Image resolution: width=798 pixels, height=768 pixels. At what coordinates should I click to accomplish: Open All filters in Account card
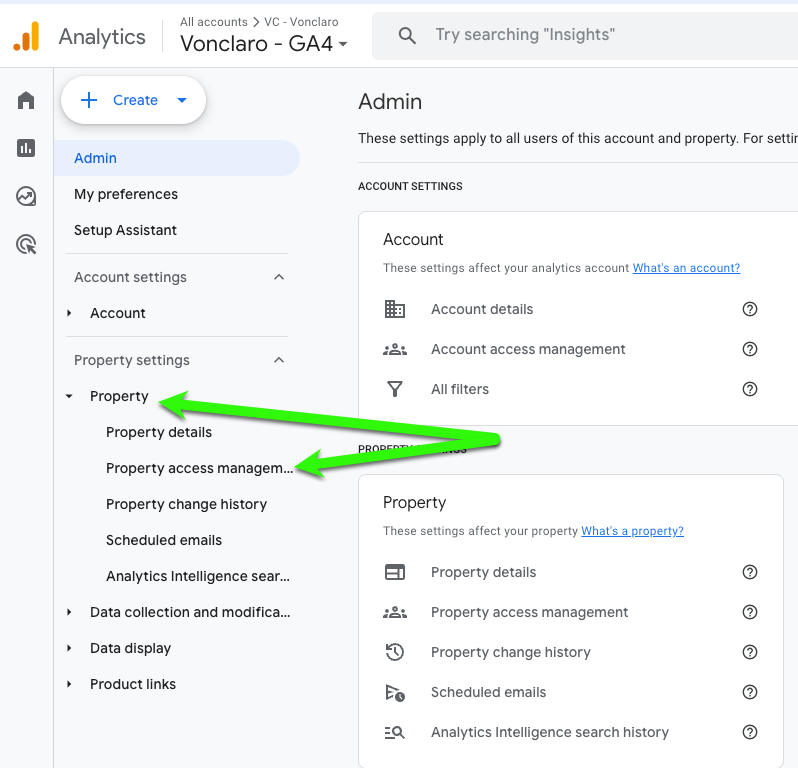pyautogui.click(x=460, y=390)
